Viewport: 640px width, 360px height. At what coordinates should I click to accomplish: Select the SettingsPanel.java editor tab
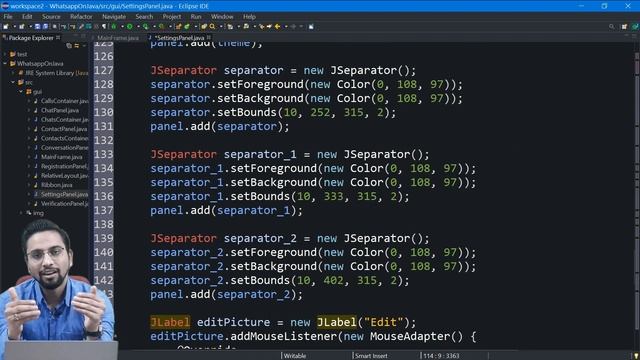point(179,38)
